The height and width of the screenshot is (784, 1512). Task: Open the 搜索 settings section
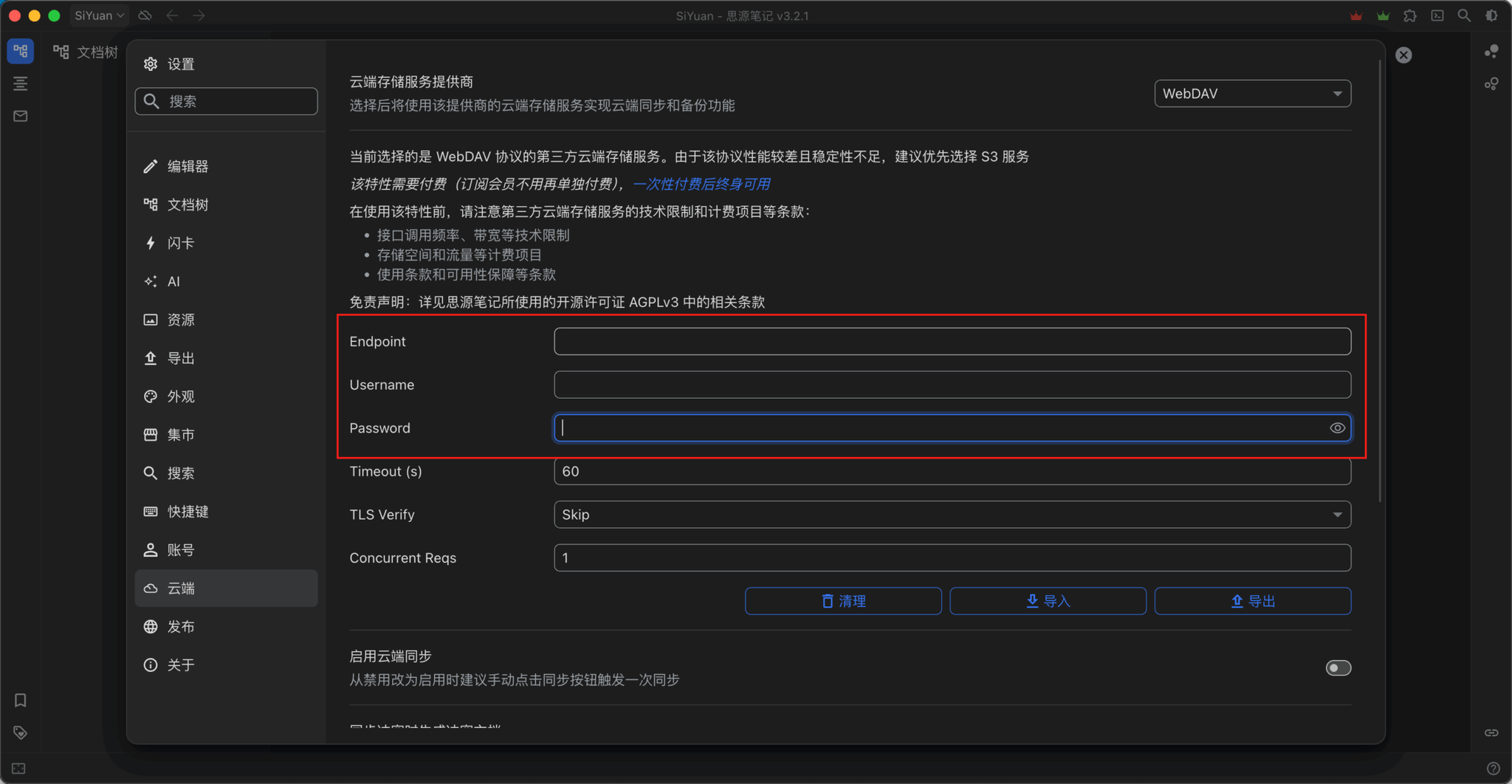226,473
